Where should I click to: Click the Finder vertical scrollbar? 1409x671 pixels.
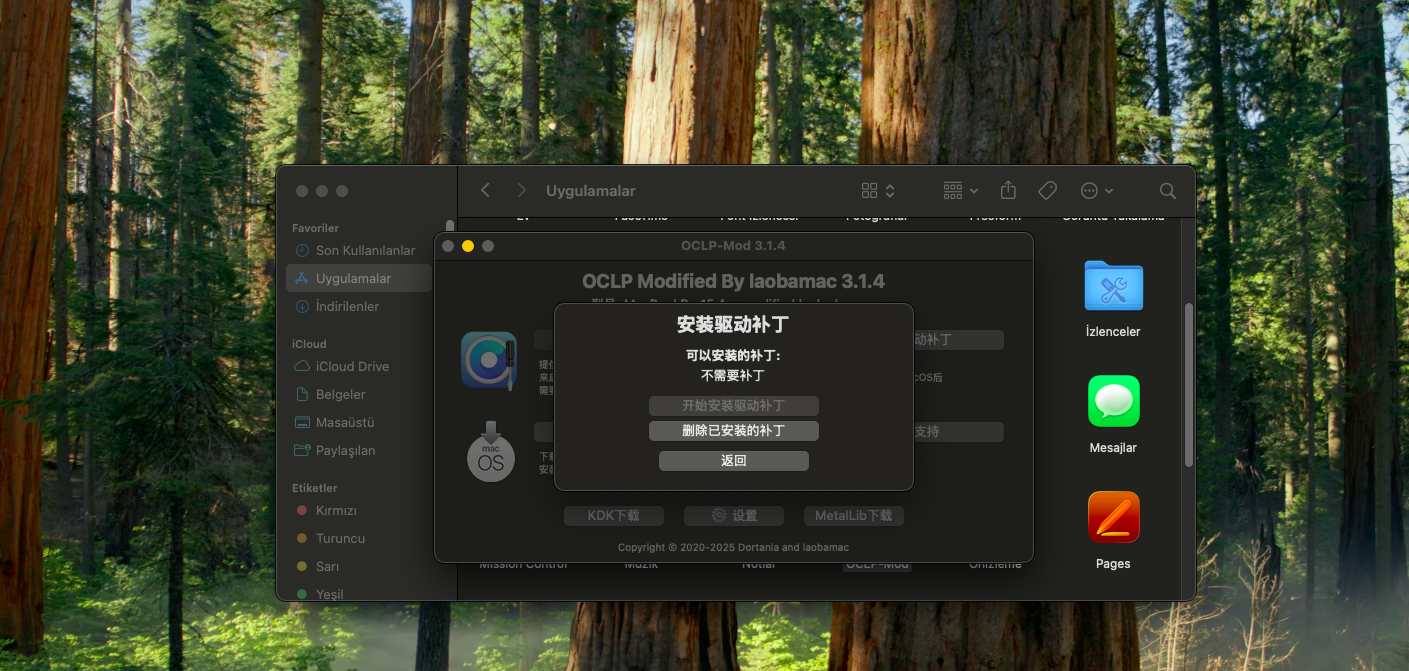[1188, 385]
